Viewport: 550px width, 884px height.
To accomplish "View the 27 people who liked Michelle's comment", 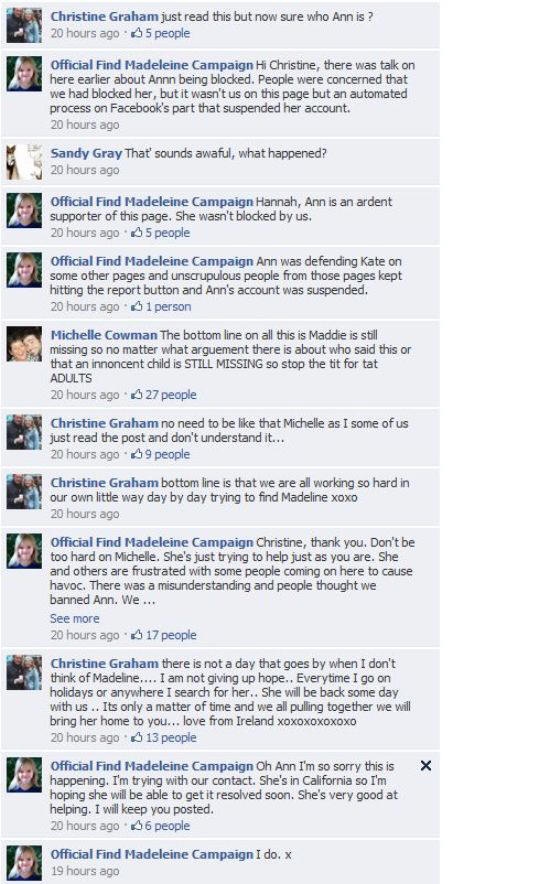I will [x=171, y=395].
